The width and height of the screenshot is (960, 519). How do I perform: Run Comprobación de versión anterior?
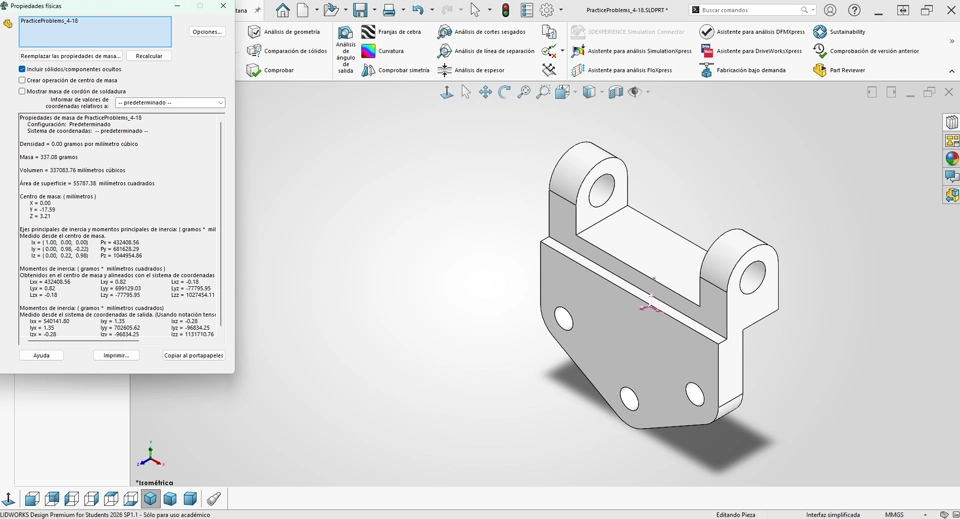tap(866, 51)
